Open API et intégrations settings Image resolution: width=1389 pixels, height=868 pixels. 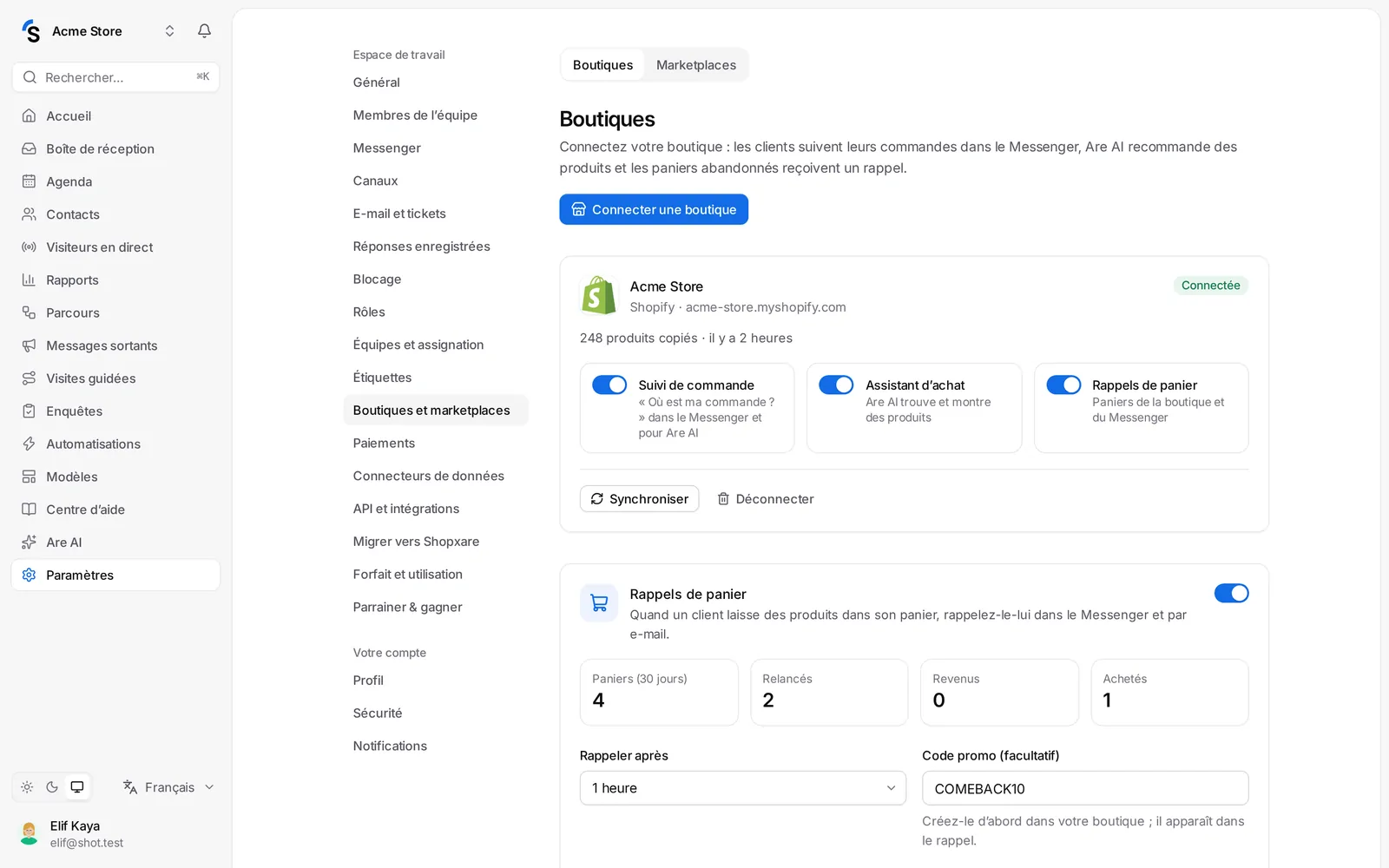point(406,509)
